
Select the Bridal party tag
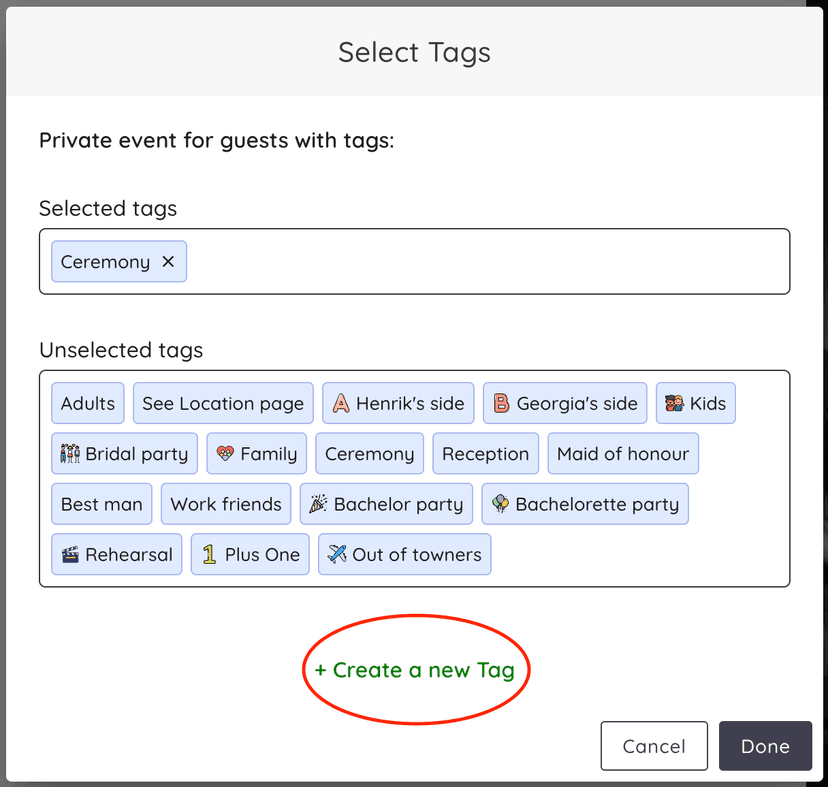pos(124,453)
